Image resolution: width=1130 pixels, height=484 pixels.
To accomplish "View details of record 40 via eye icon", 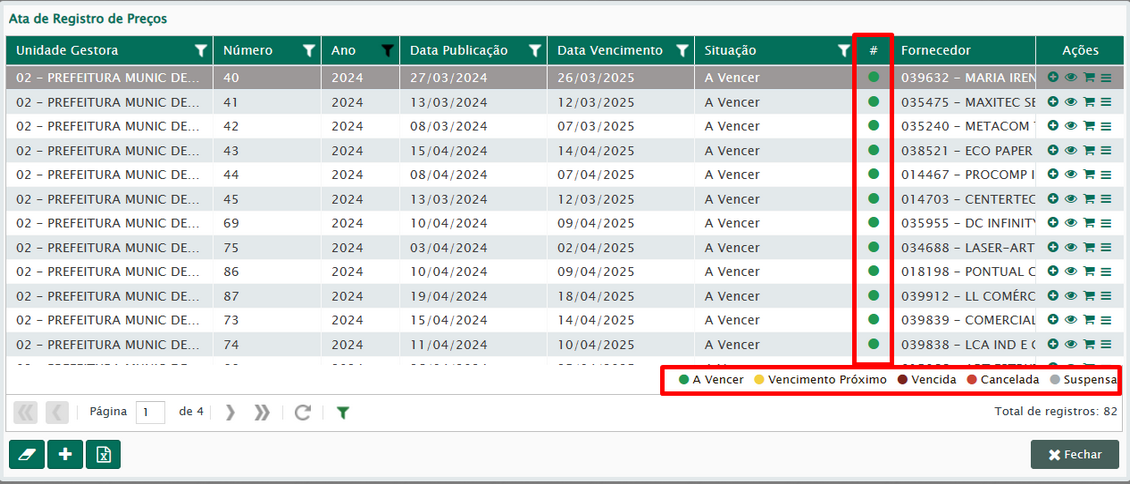I will tap(1071, 77).
